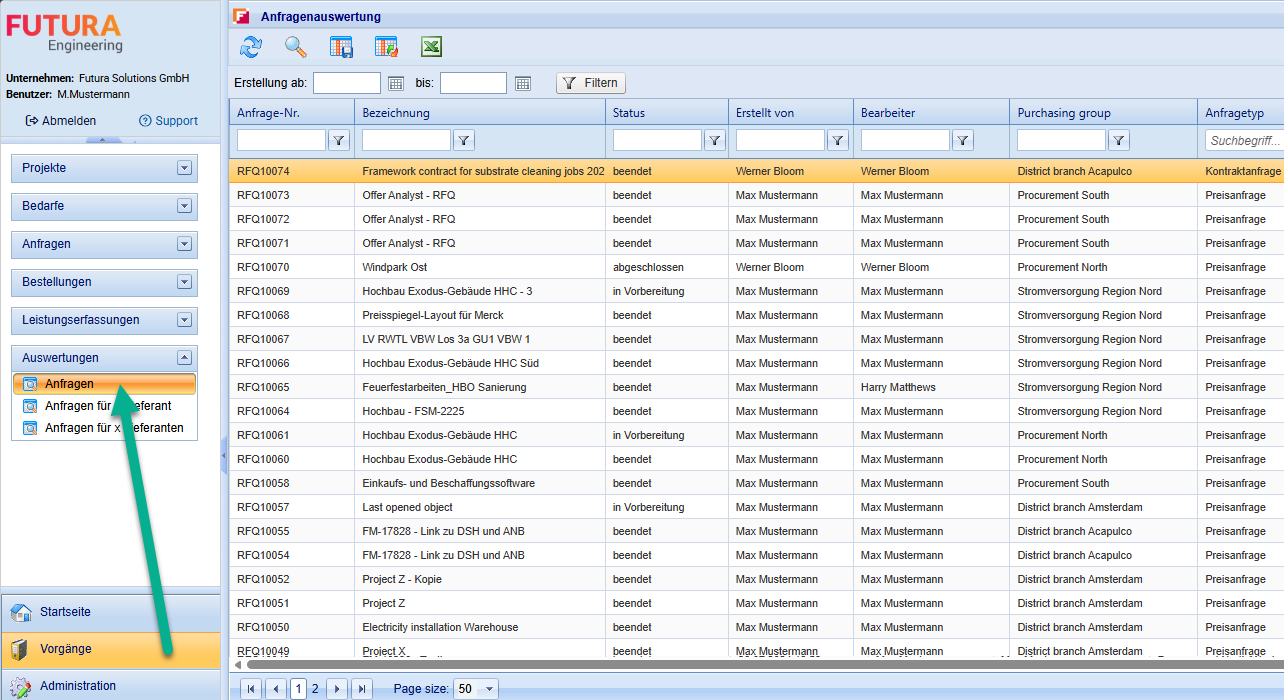
Task: Click Last opened object cell
Action: click(480, 507)
